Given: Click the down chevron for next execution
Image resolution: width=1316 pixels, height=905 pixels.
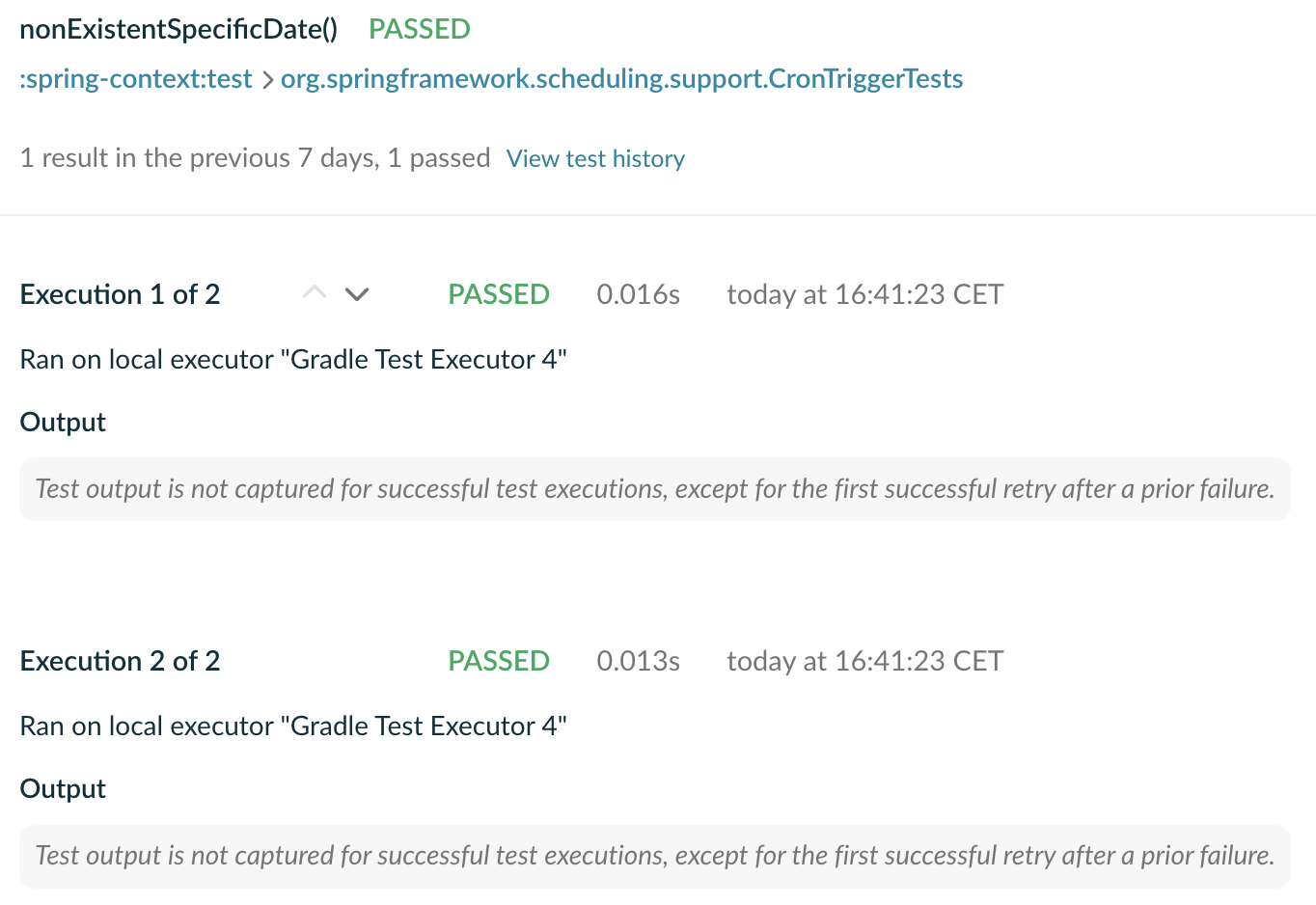Looking at the screenshot, I should coord(357,294).
